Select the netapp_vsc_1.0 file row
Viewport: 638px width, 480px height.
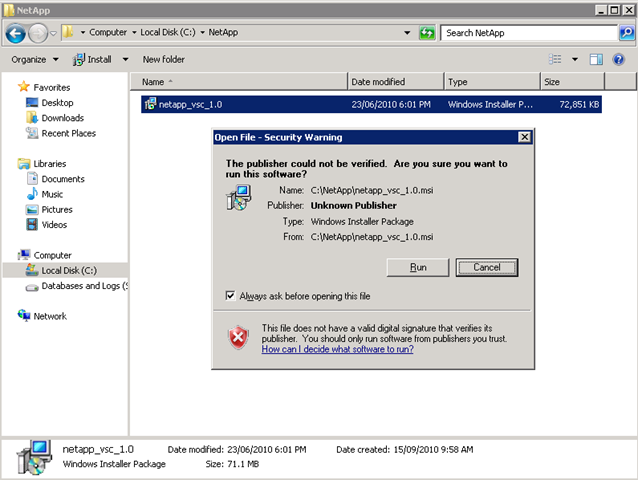[x=371, y=105]
